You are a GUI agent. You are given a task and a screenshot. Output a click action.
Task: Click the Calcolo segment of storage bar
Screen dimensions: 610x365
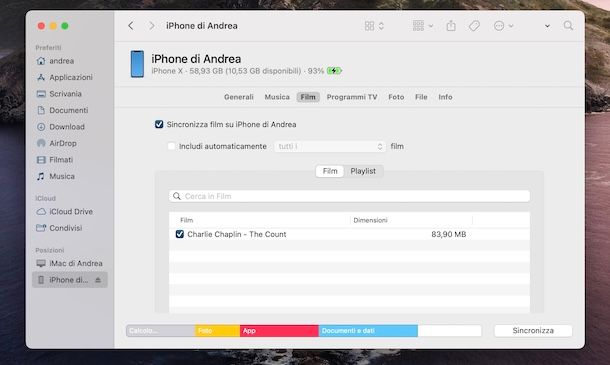[x=161, y=331]
